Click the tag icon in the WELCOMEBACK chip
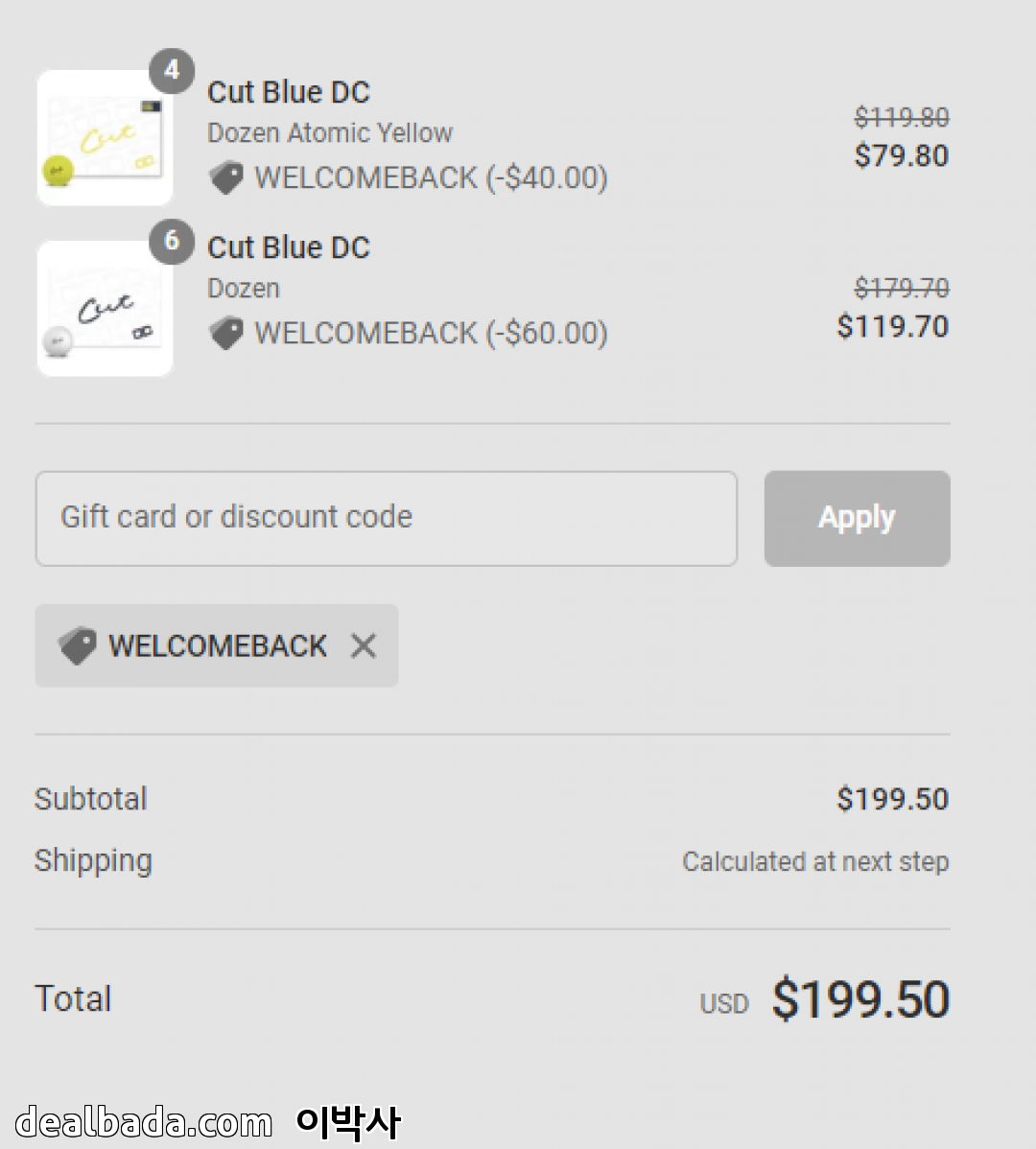Image resolution: width=1036 pixels, height=1149 pixels. click(77, 645)
